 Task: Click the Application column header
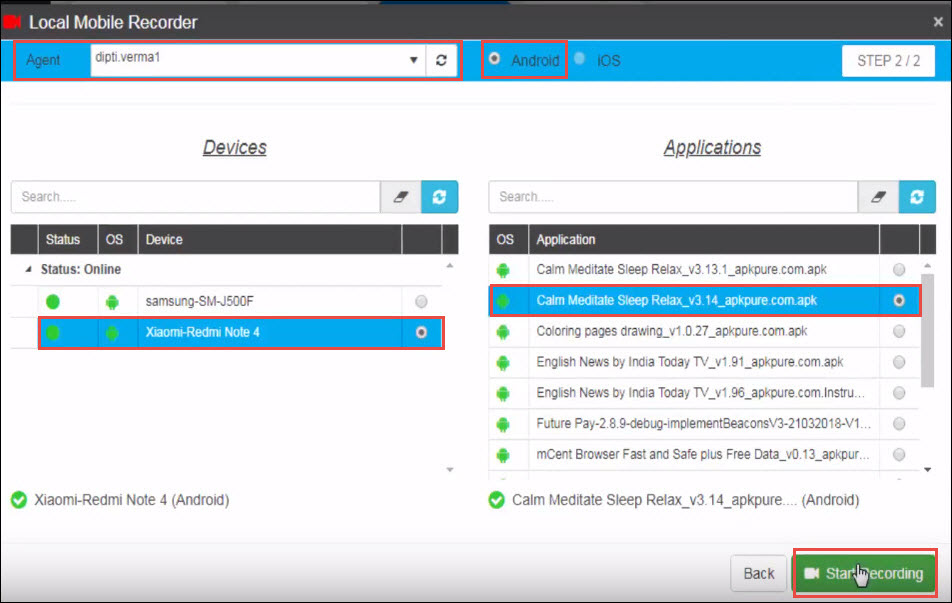700,240
